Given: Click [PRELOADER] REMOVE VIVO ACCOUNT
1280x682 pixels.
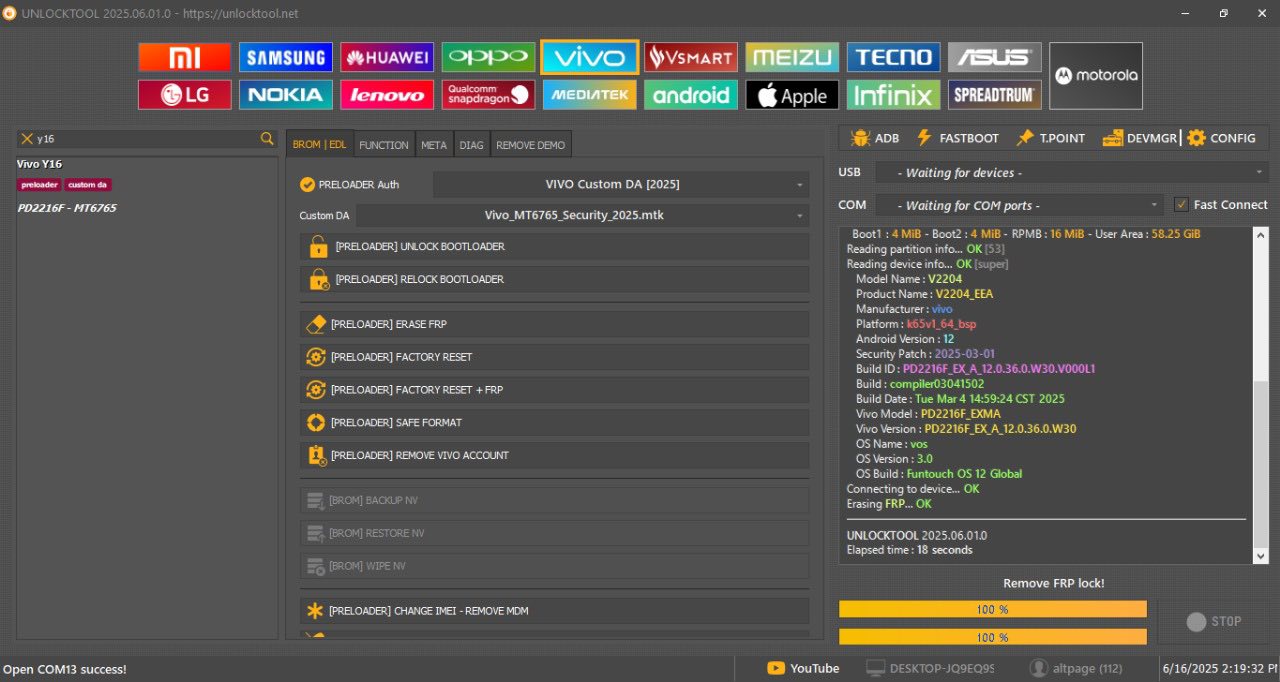Looking at the screenshot, I should pyautogui.click(x=555, y=455).
